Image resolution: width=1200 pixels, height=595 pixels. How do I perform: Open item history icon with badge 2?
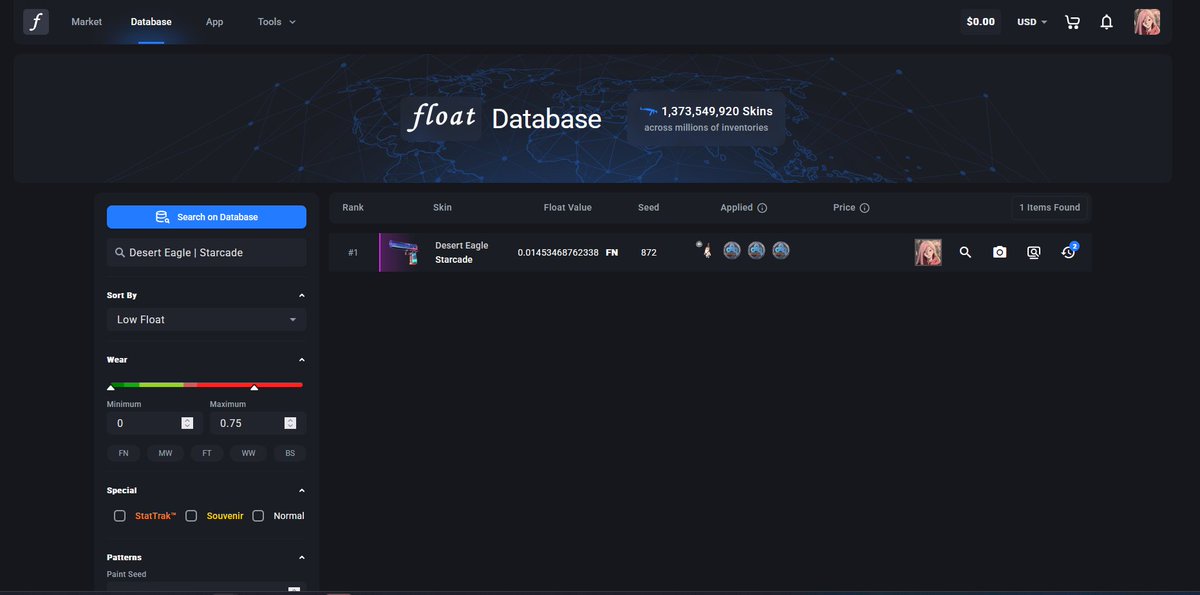pos(1068,252)
